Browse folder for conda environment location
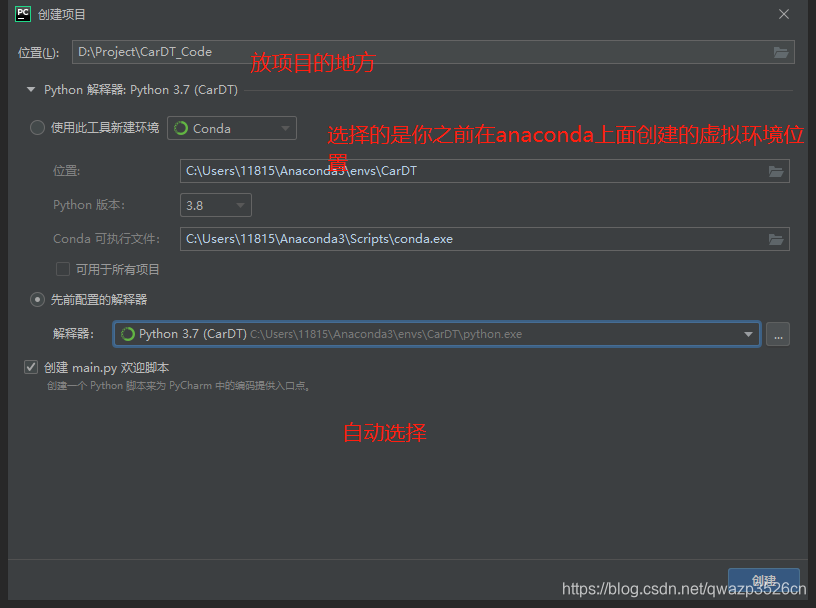The image size is (816, 608). (776, 171)
